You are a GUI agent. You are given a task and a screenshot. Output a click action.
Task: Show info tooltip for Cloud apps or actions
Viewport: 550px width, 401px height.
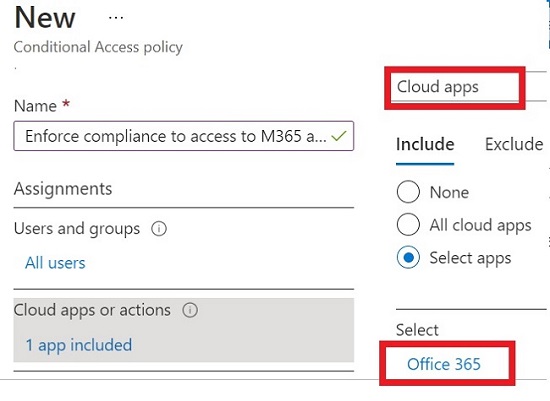[190, 310]
